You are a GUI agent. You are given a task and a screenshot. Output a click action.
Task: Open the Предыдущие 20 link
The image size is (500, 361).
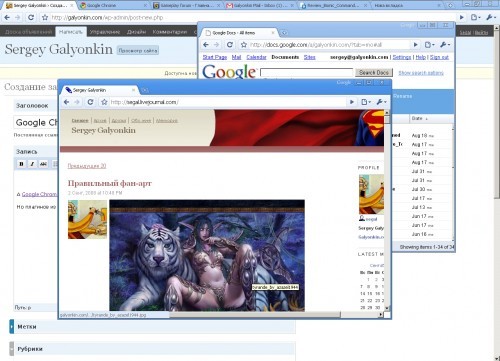(87, 166)
